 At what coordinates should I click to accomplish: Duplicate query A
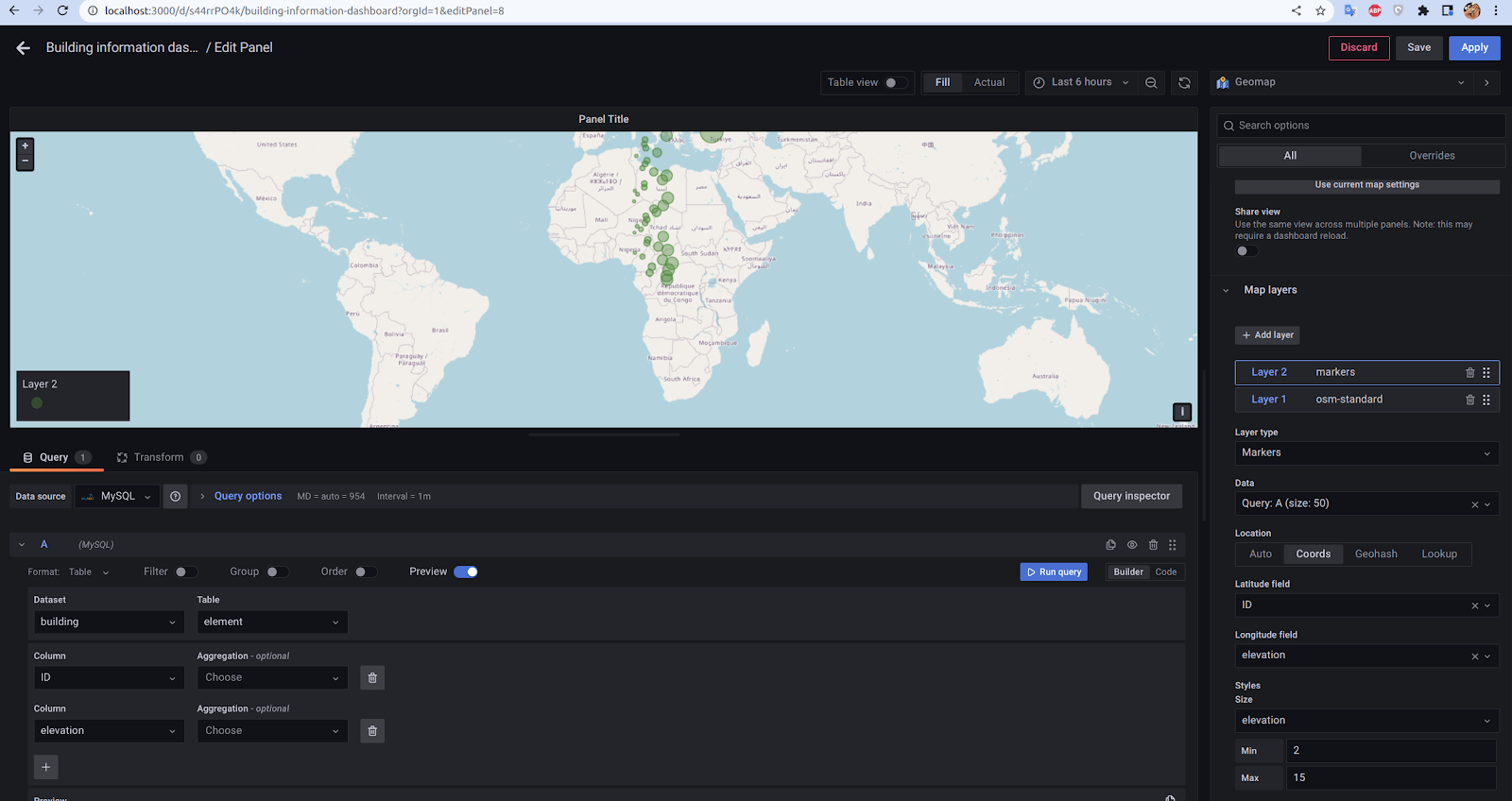pos(1111,545)
